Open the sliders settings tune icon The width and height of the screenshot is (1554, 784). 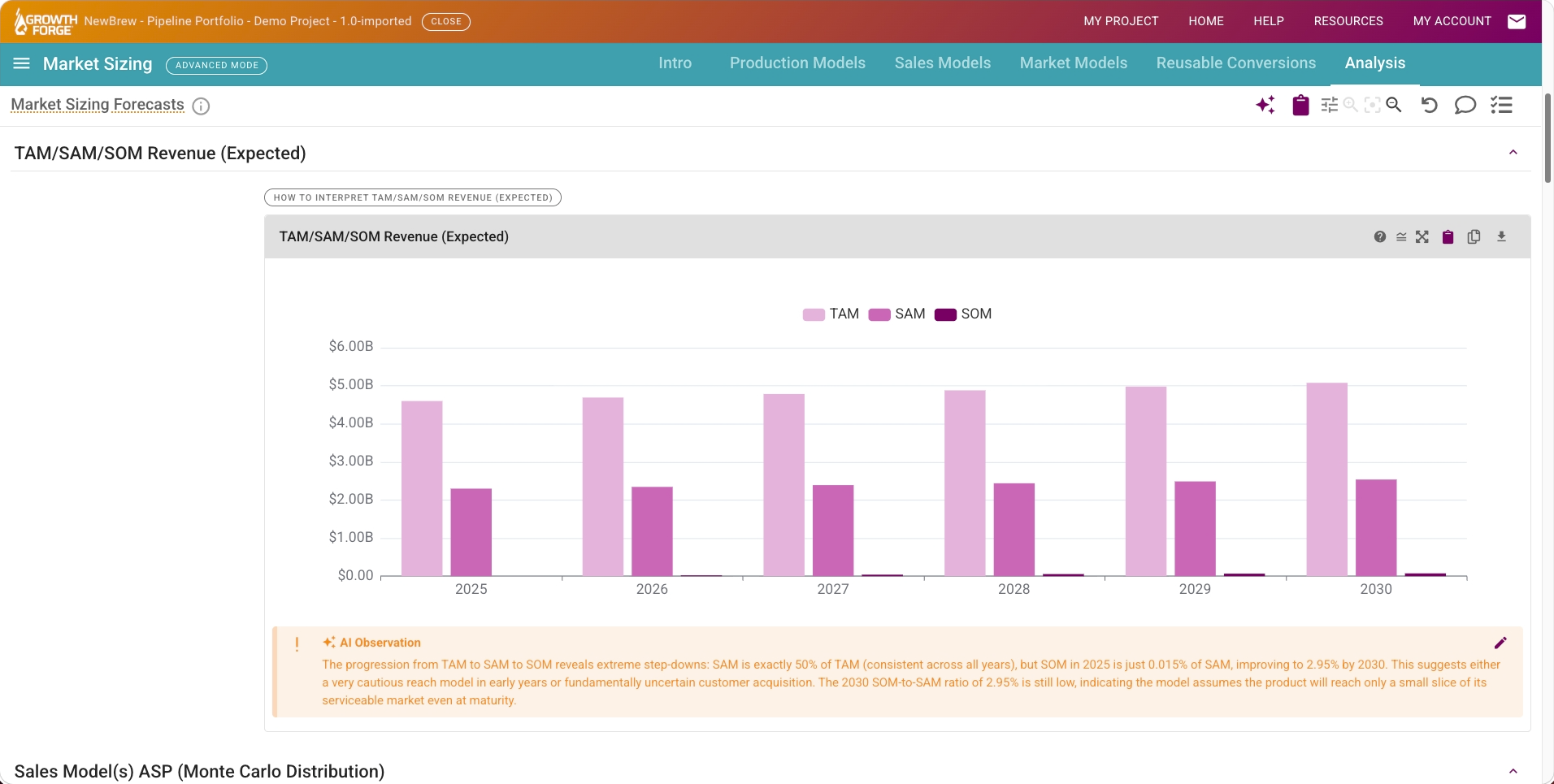point(1330,105)
